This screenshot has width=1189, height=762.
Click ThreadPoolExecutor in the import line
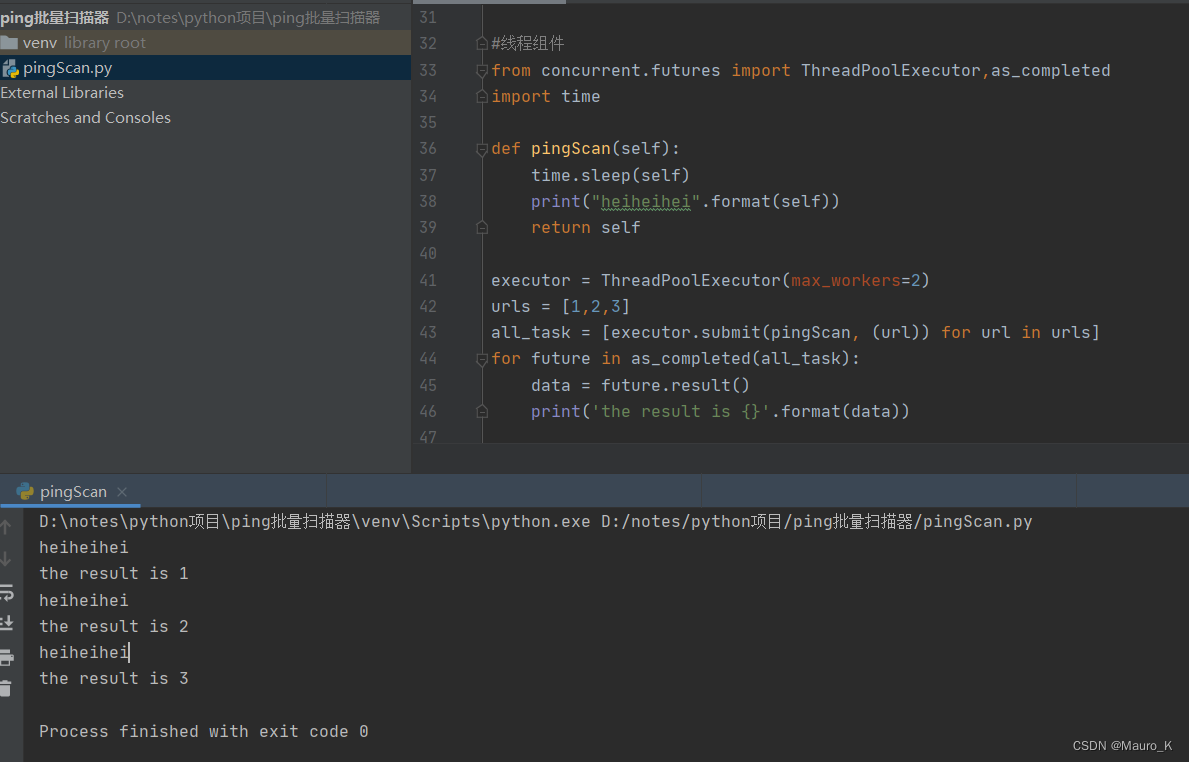tap(891, 71)
